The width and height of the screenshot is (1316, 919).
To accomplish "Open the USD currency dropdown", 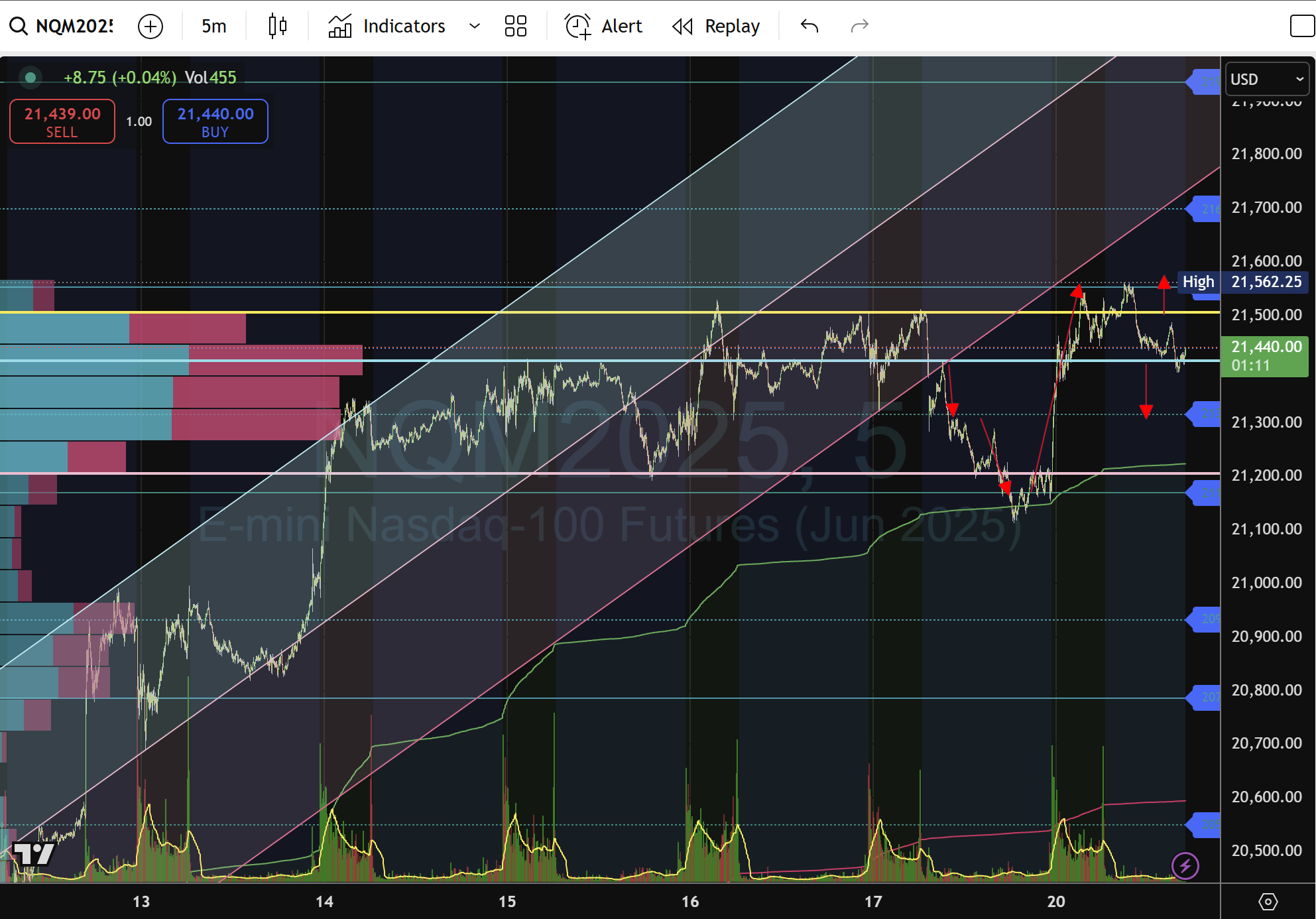I will coord(1266,79).
